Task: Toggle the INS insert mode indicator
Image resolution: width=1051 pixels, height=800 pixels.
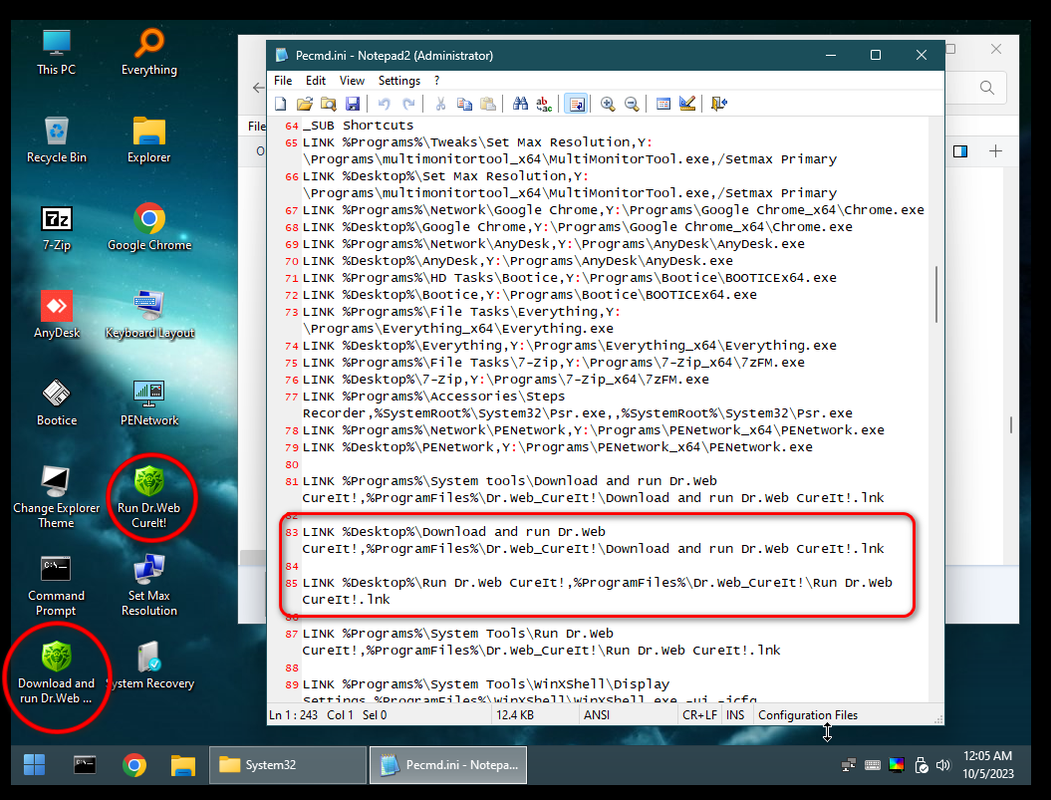Action: pyautogui.click(x=735, y=715)
